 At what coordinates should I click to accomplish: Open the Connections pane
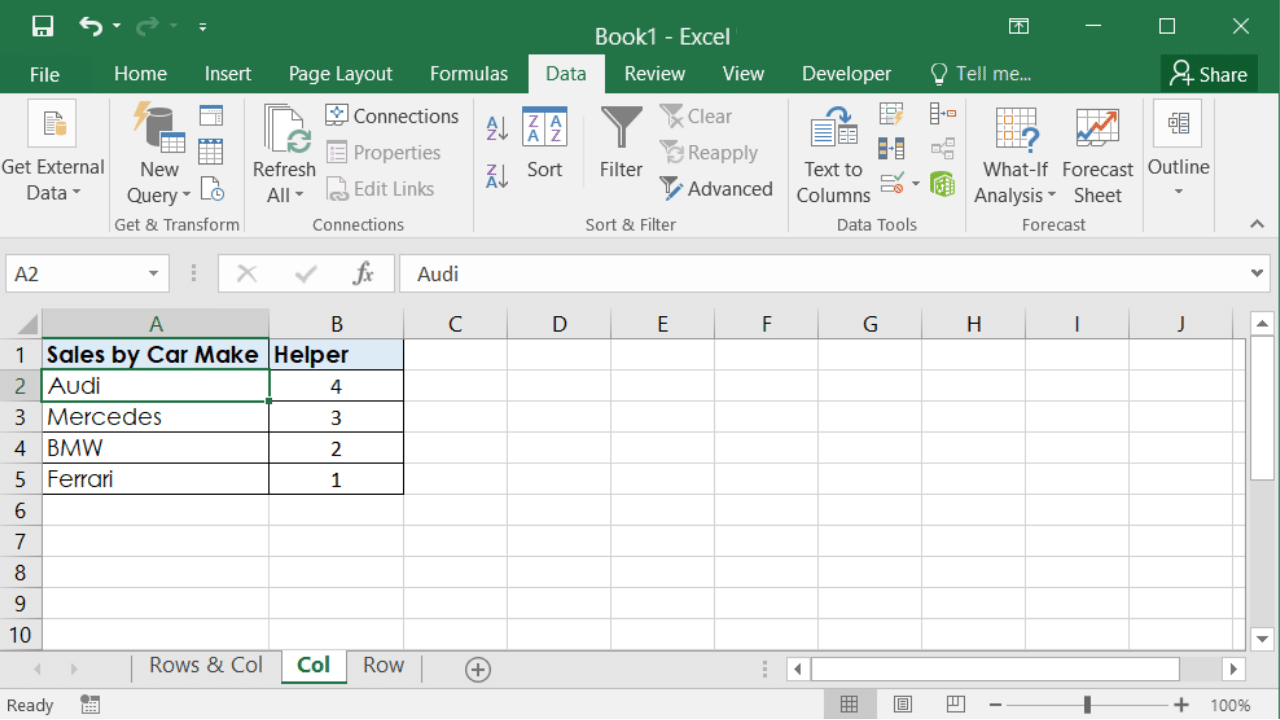pos(392,116)
